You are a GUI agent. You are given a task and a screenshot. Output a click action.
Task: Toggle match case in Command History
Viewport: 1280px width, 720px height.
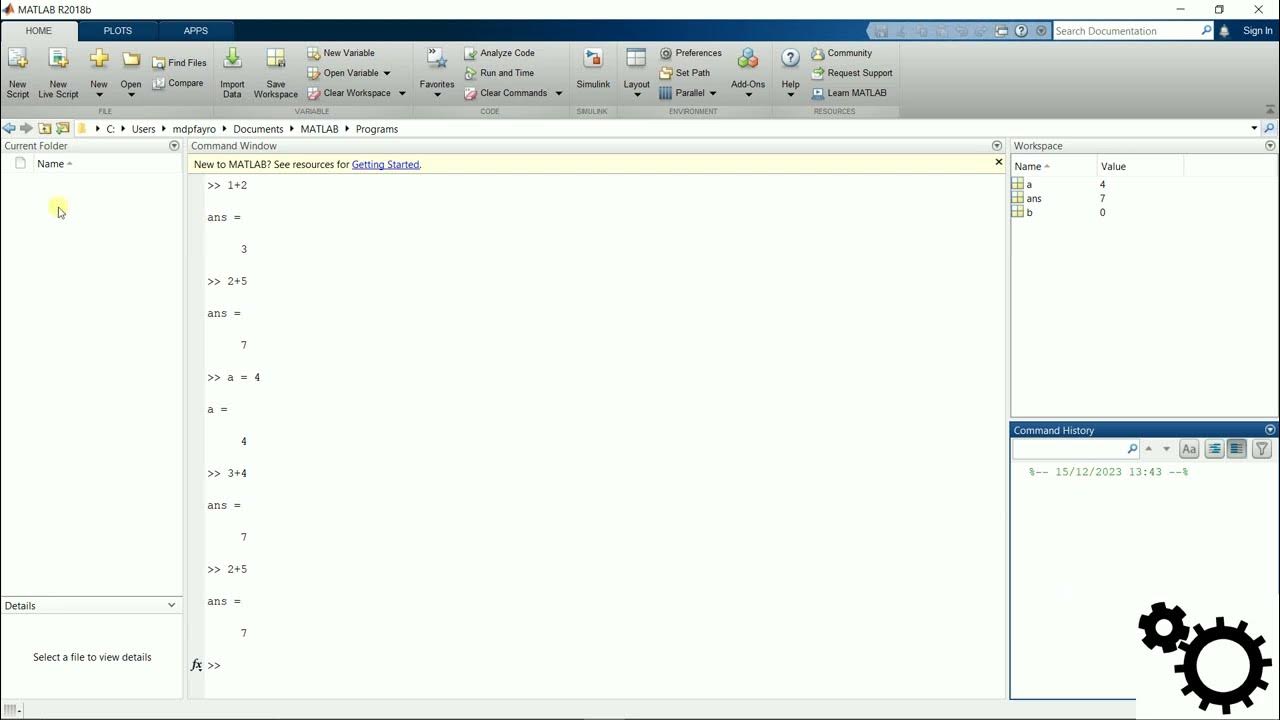[1189, 449]
